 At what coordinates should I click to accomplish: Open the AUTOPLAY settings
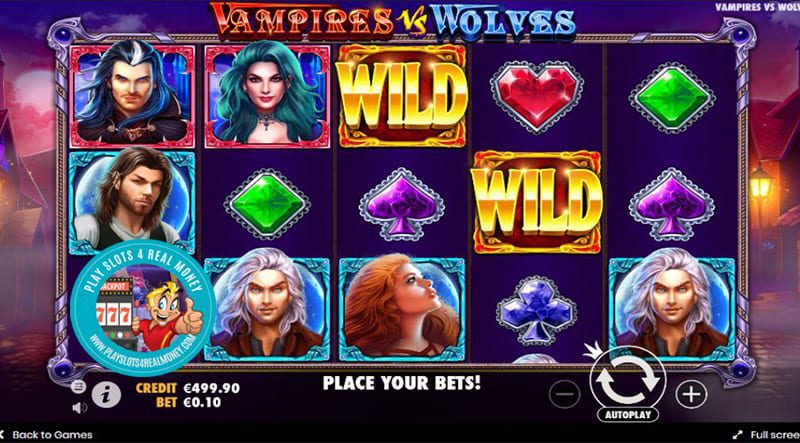click(628, 414)
